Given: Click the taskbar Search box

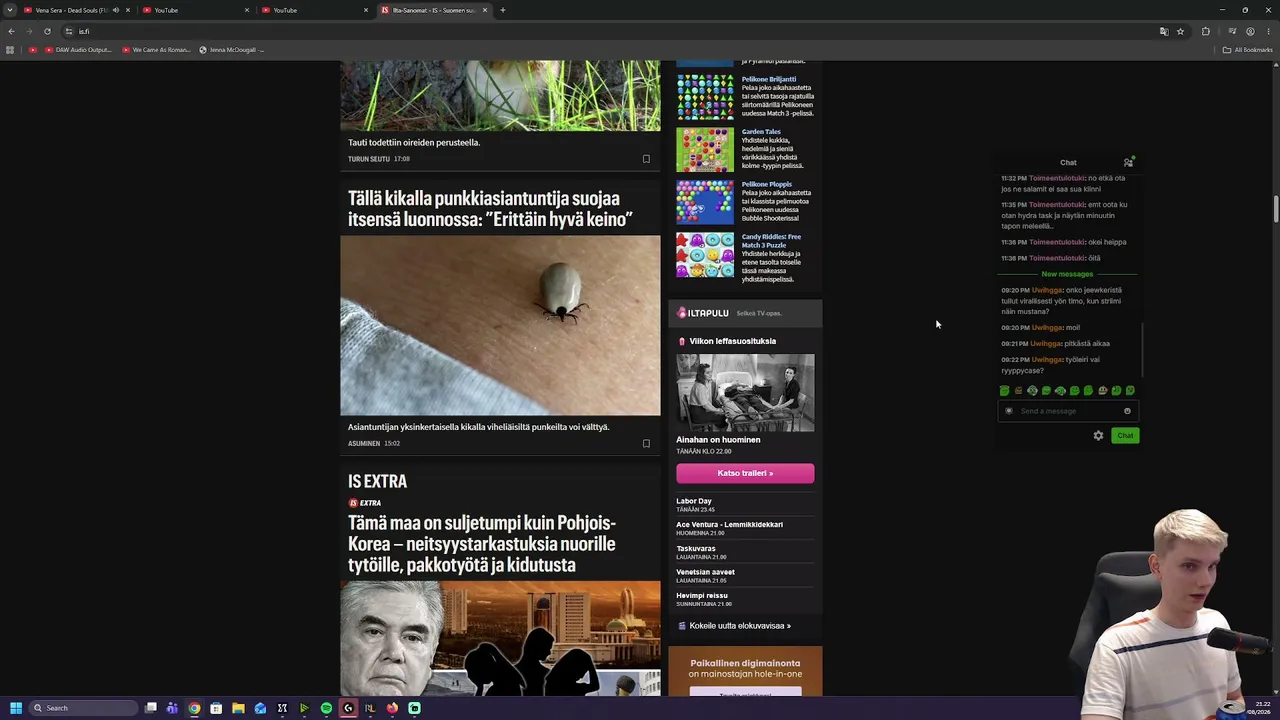Looking at the screenshot, I should pos(84,708).
